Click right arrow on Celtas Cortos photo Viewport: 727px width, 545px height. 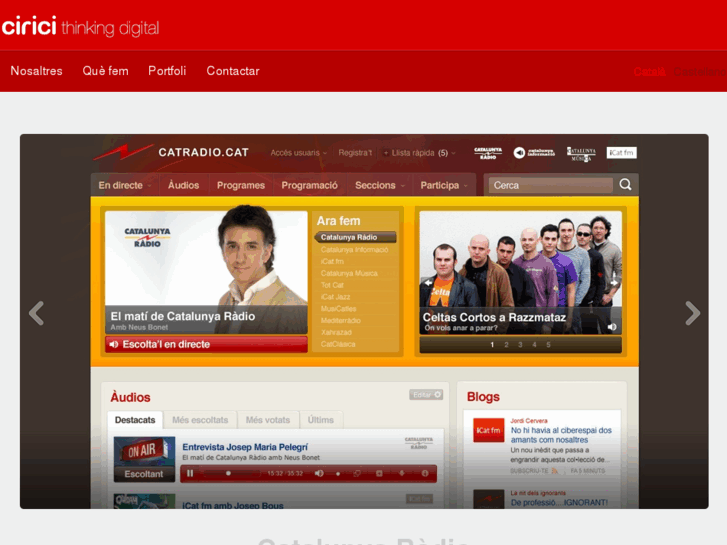pos(614,282)
